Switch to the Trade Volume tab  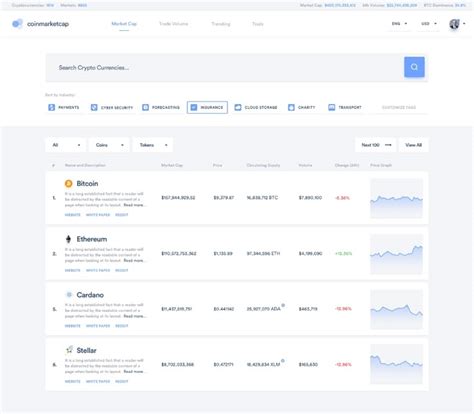click(173, 24)
